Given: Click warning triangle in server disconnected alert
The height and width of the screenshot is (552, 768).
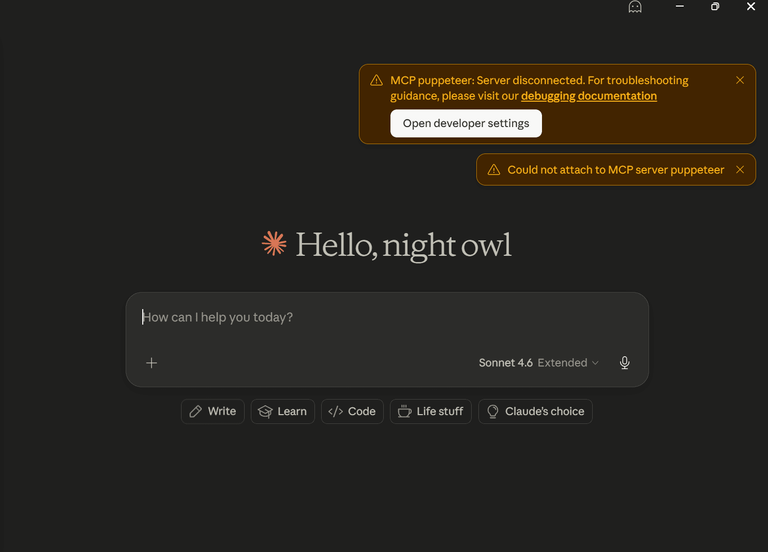Looking at the screenshot, I should (x=376, y=80).
